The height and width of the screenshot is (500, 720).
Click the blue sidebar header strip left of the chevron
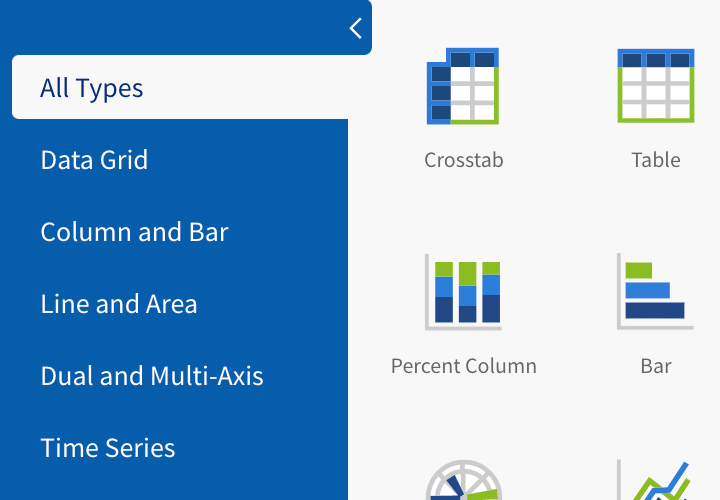pyautogui.click(x=170, y=28)
